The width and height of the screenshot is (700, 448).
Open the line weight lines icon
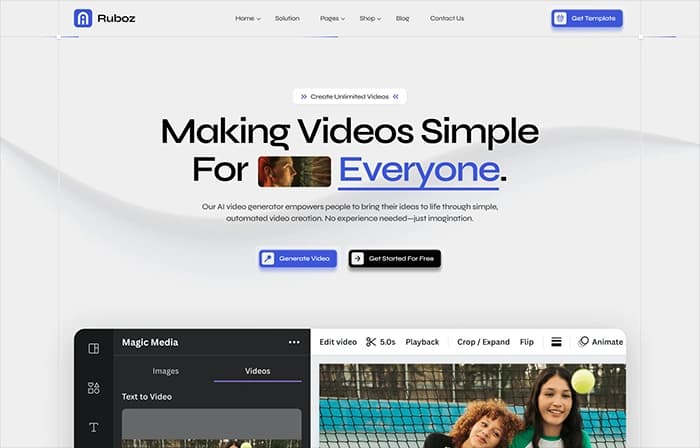point(556,342)
